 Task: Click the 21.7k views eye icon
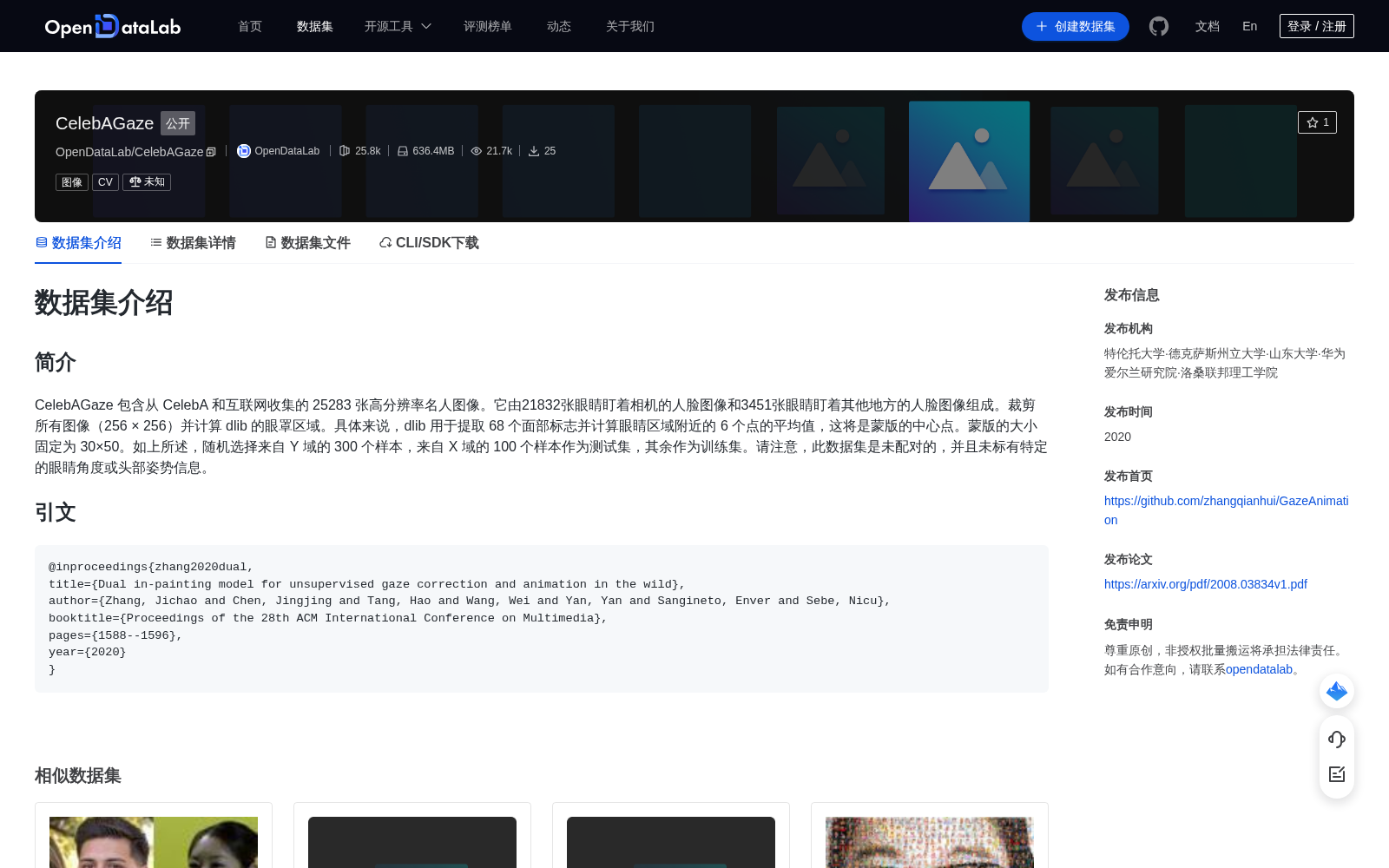pos(476,151)
